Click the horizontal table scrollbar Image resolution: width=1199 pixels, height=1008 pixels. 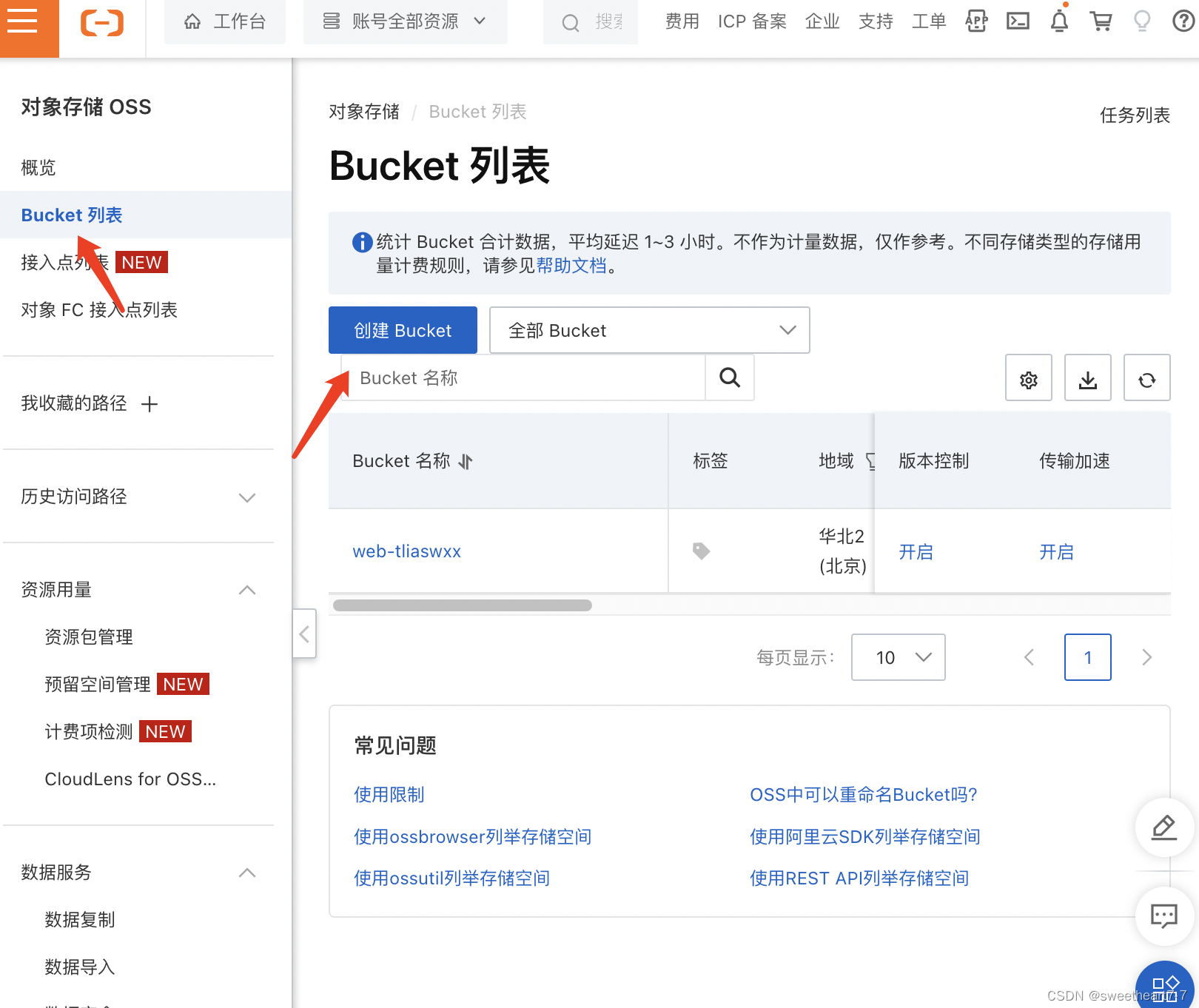click(x=463, y=605)
